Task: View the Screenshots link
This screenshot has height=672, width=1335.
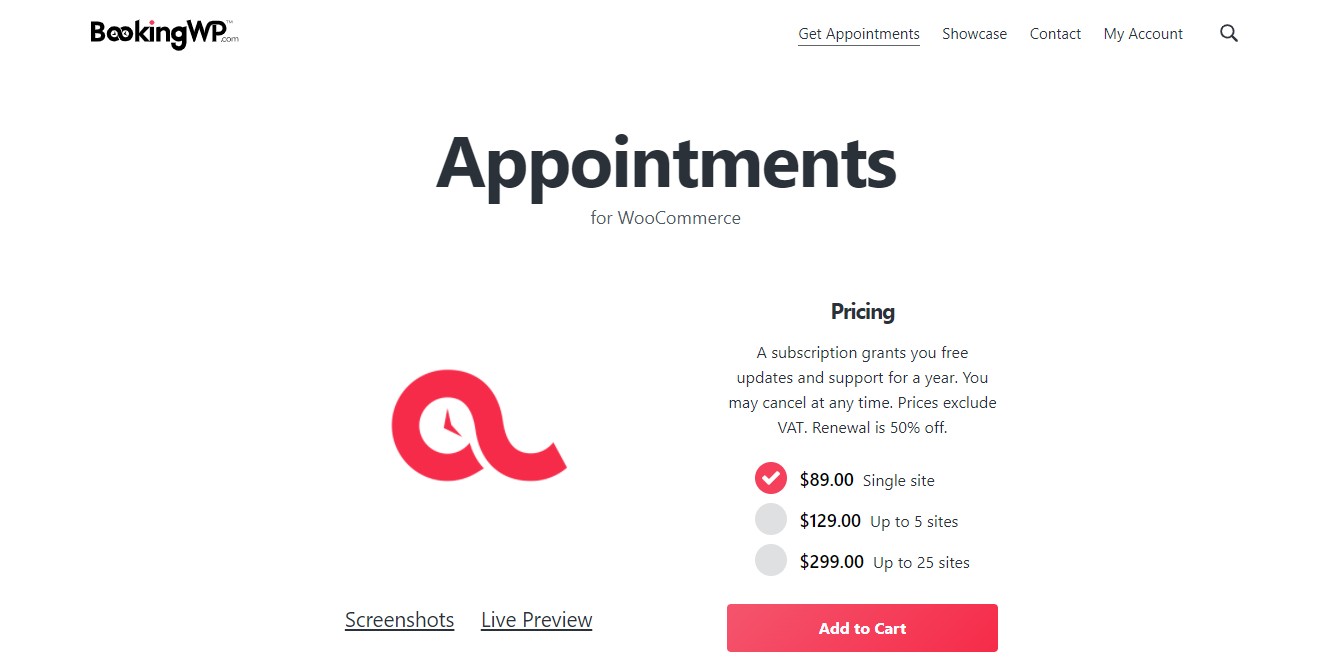Action: [399, 620]
